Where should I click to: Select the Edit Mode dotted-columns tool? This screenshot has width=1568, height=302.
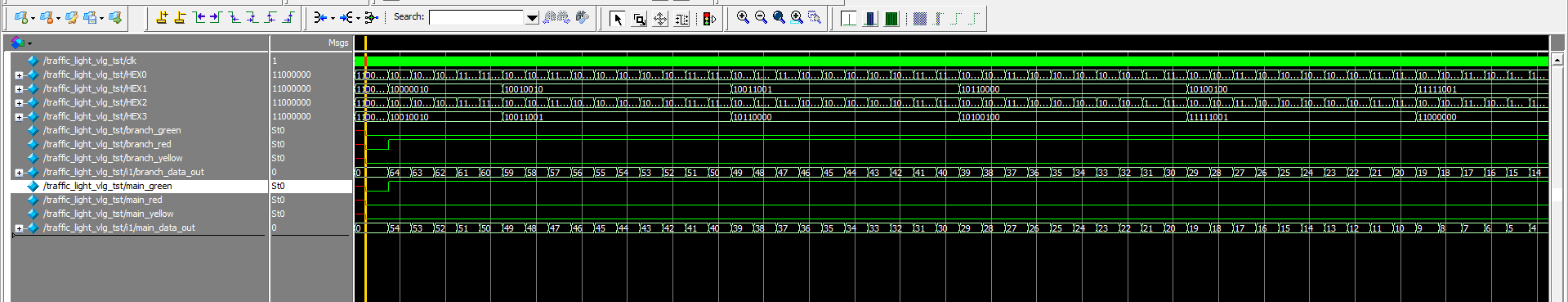click(681, 18)
